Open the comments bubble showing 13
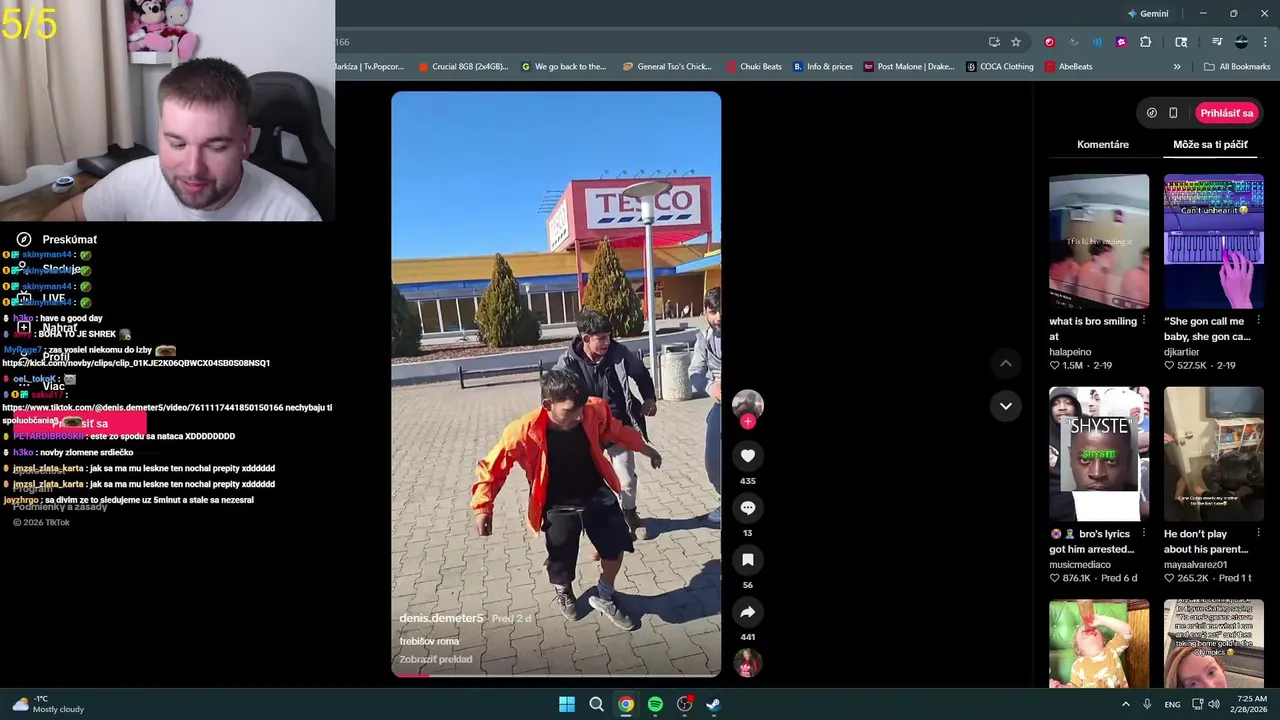 click(747, 508)
